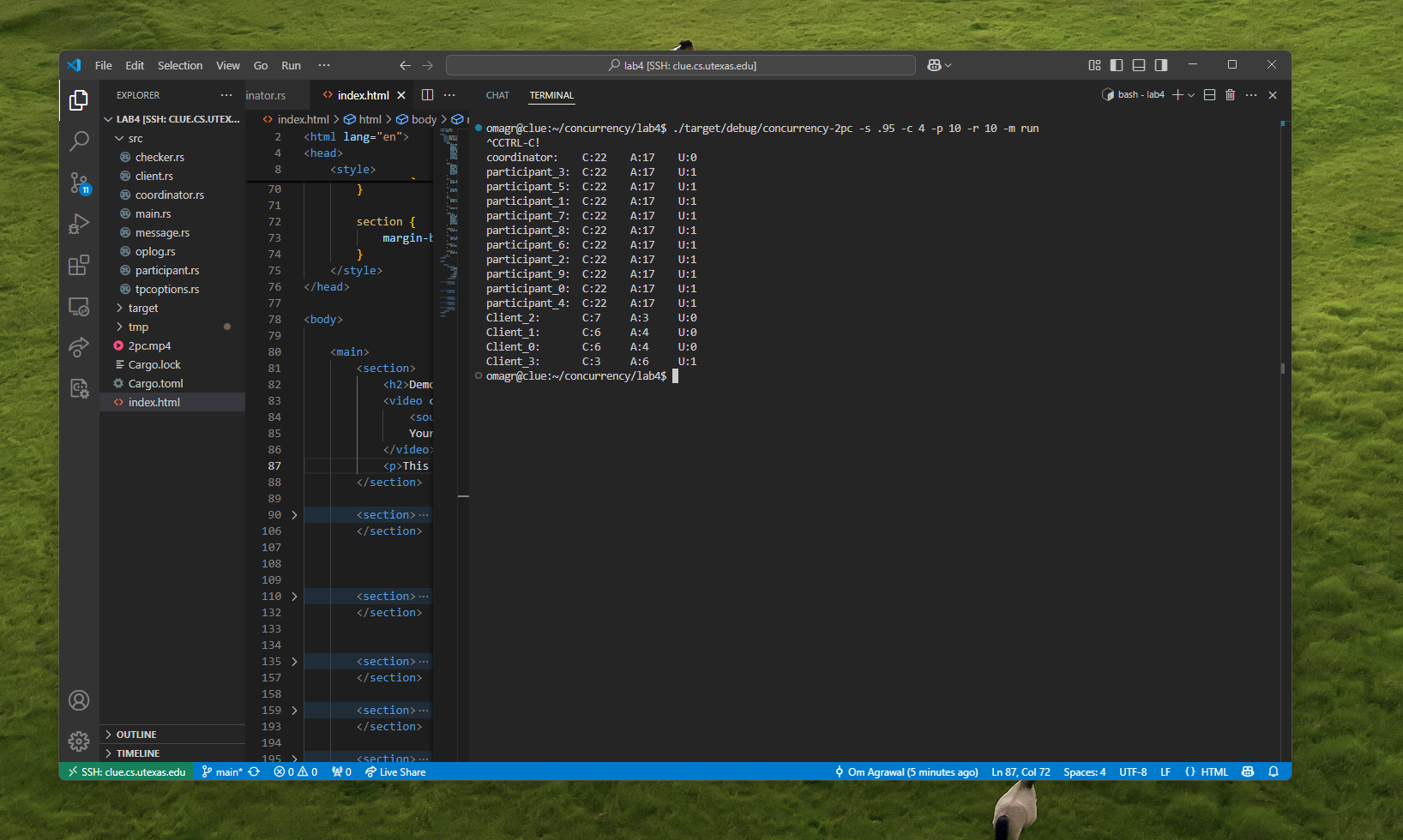
Task: Click SSH: clue.cs.utexas.edu remote indicator
Action: [x=127, y=771]
